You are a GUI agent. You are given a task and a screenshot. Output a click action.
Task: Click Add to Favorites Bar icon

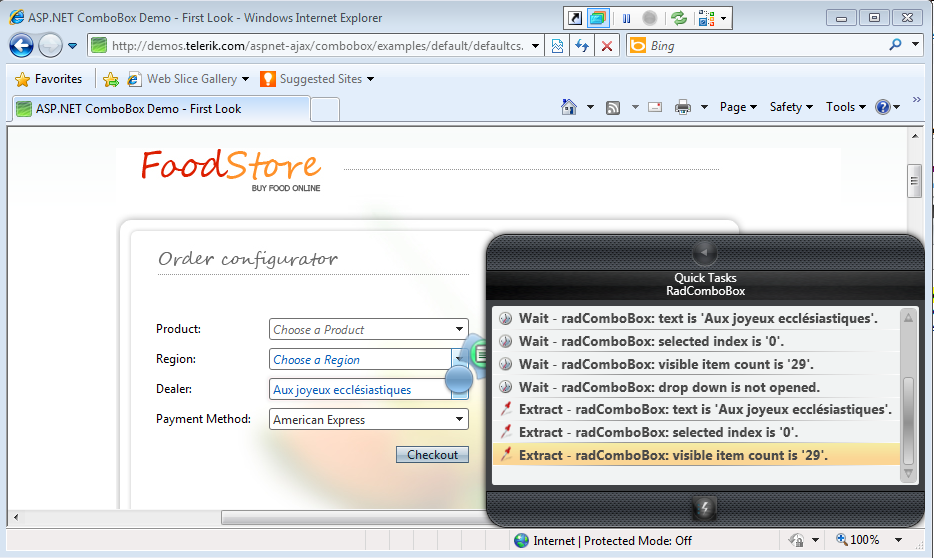click(111, 79)
